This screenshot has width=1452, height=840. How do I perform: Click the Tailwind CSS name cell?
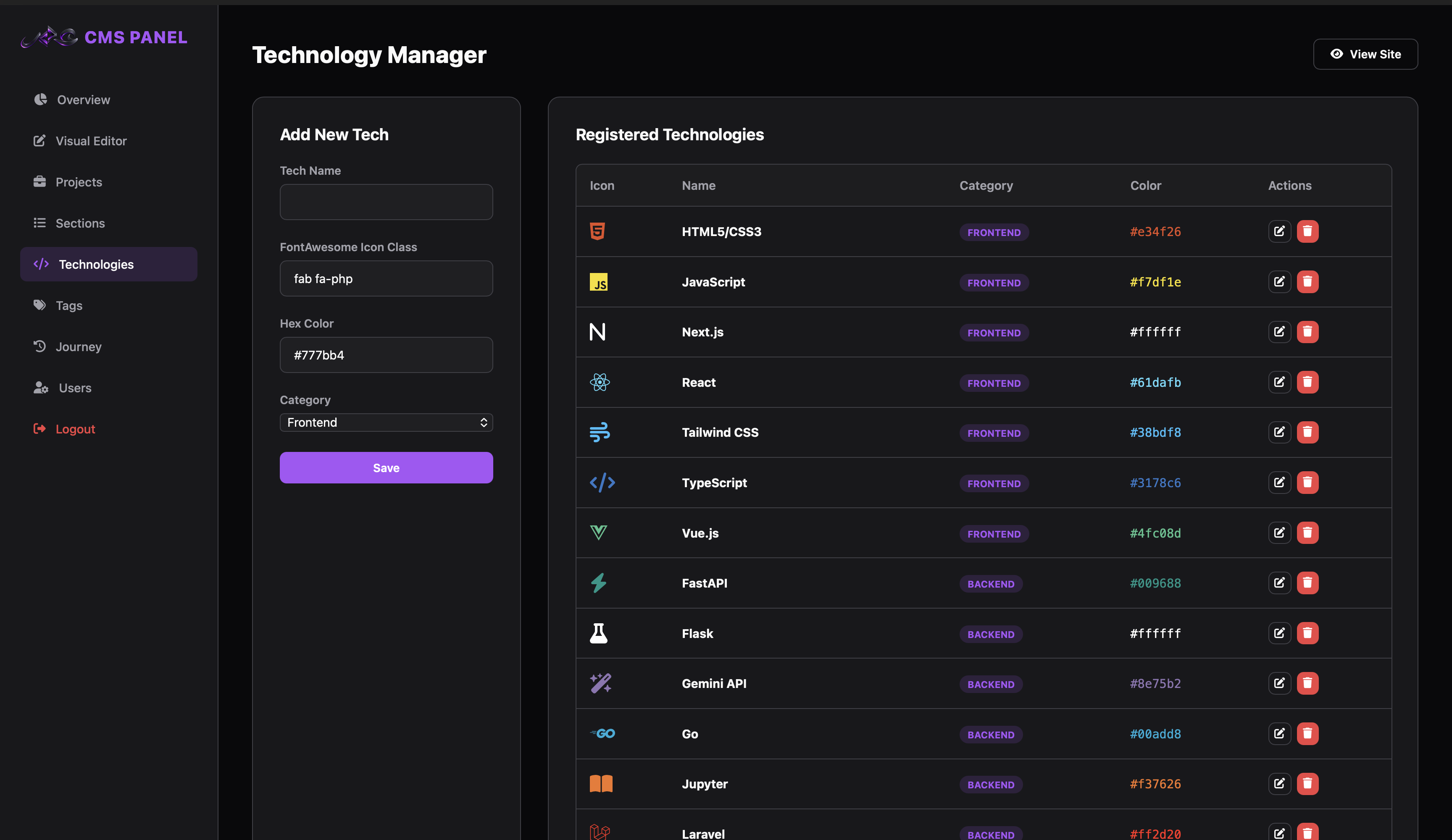tap(720, 432)
